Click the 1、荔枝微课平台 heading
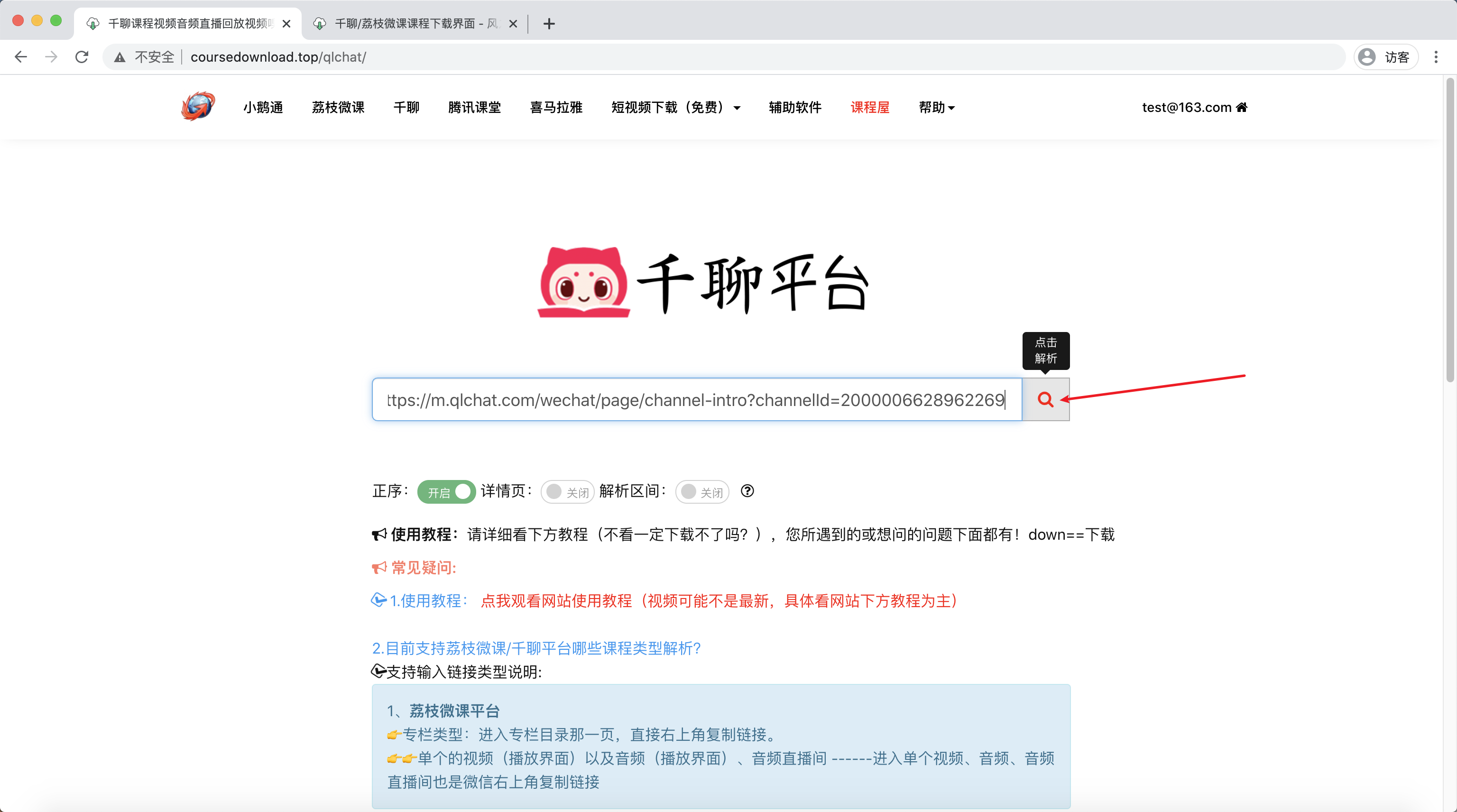Viewport: 1457px width, 812px height. pos(443,711)
